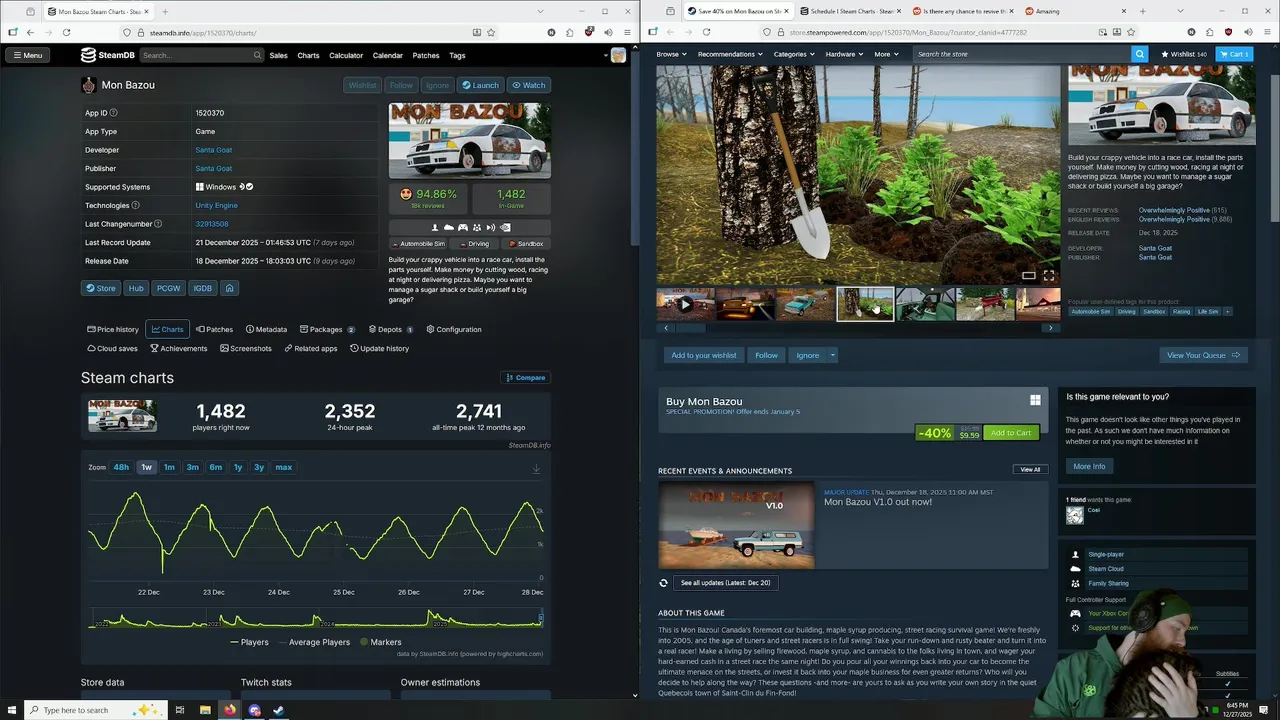Open the Achievements tab

point(178,348)
